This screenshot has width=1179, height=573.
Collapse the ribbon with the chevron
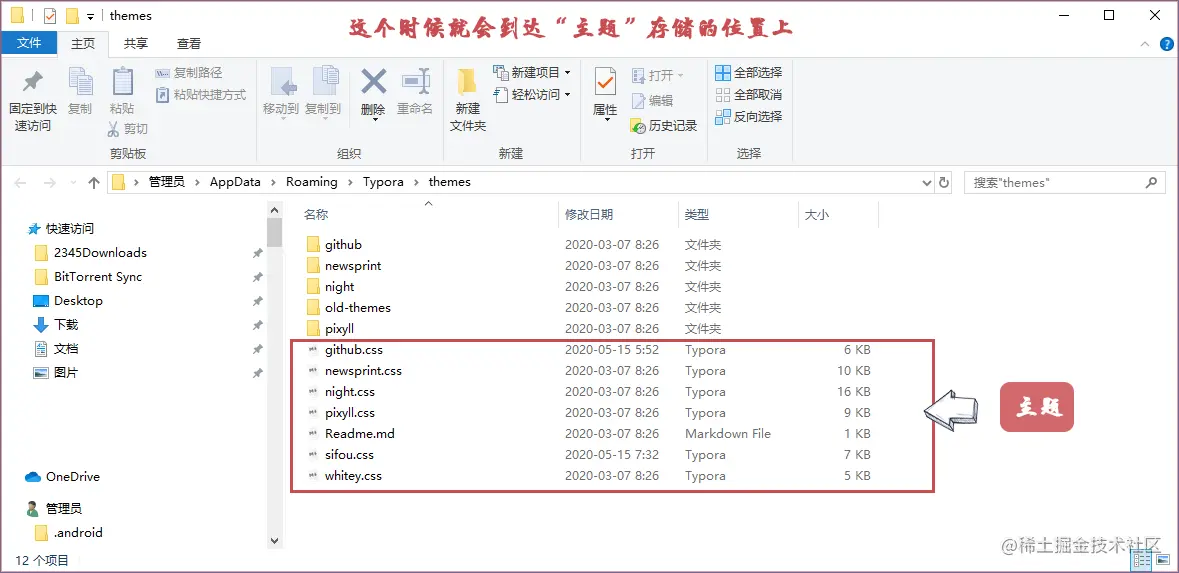[x=1145, y=44]
